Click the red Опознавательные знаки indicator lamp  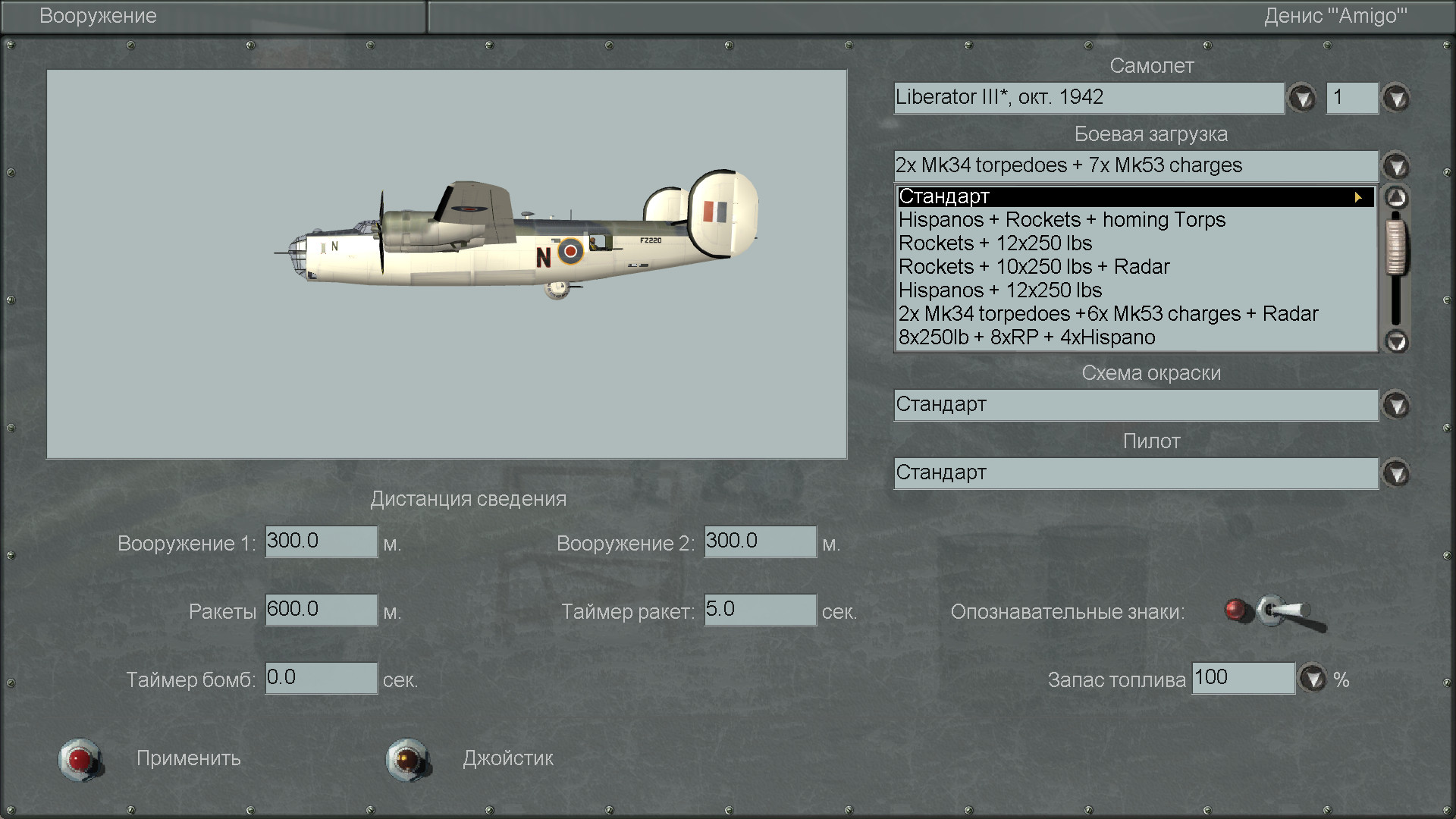pyautogui.click(x=1236, y=610)
